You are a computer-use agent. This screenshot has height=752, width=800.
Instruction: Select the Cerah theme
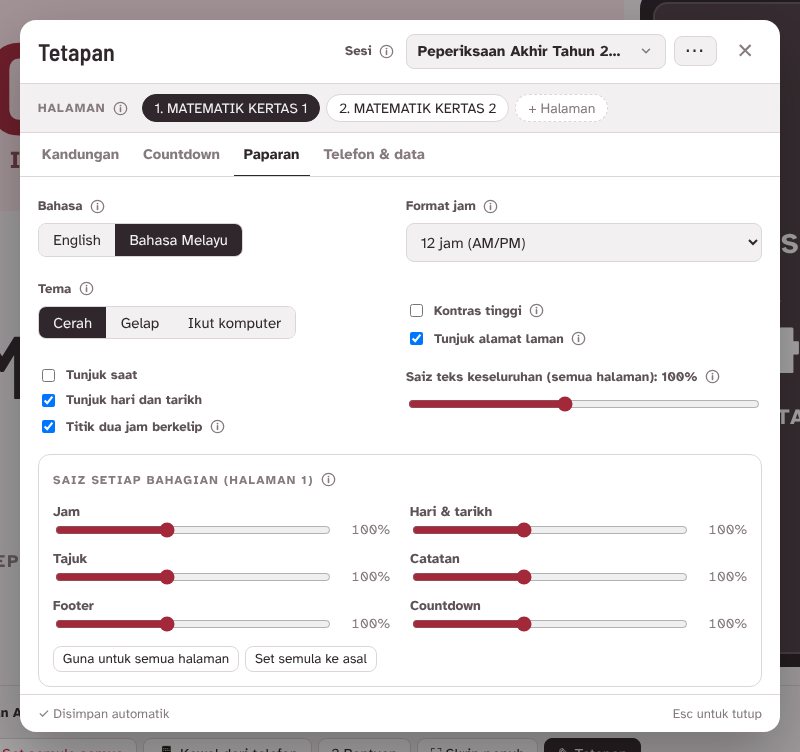click(x=72, y=323)
